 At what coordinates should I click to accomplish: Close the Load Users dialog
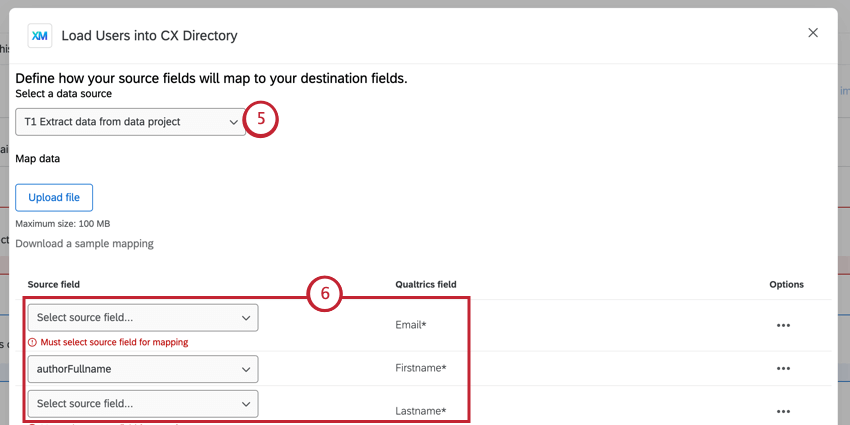(813, 33)
